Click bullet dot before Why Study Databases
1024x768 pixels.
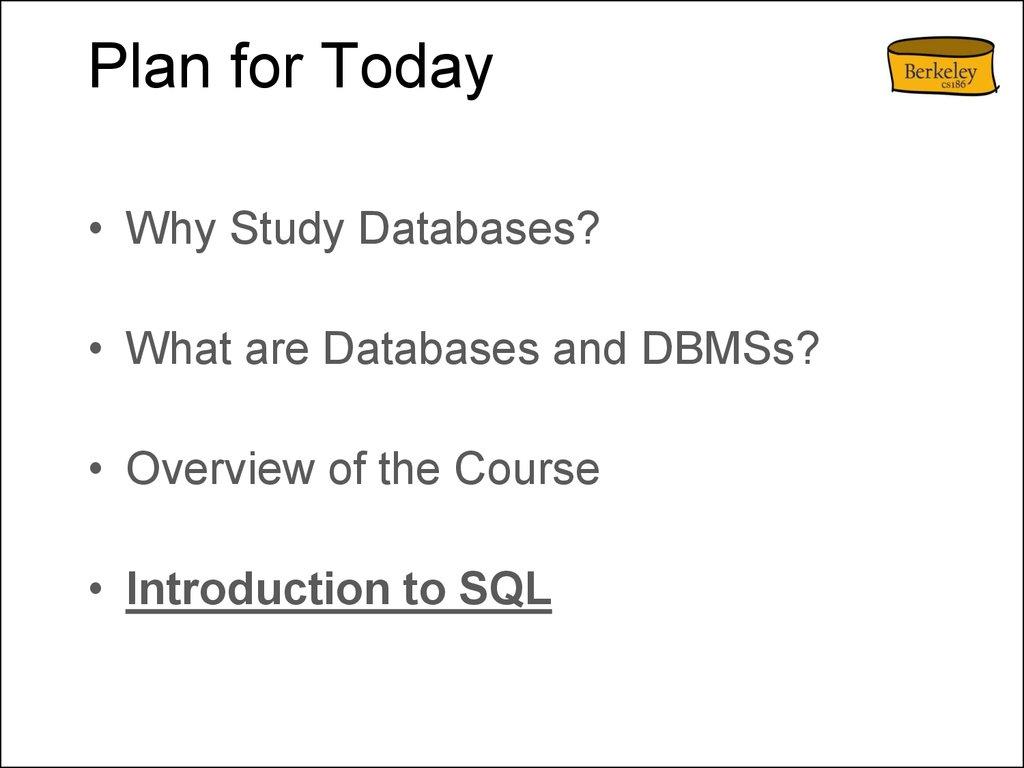pyautogui.click(x=94, y=231)
